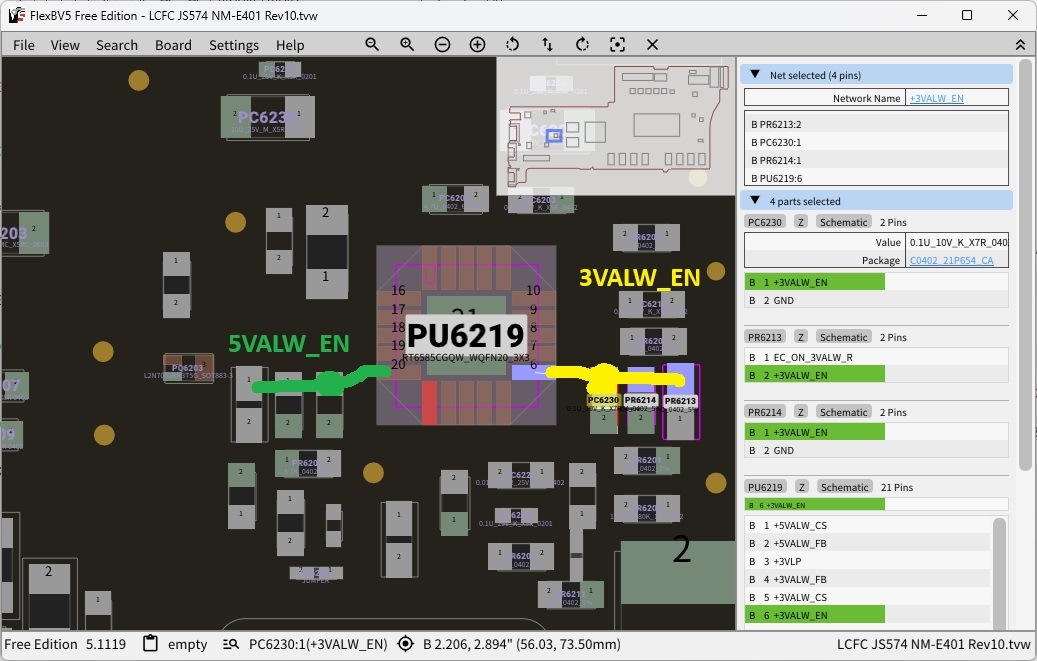Click the +3VALW_EN network name link
Viewport: 1037px width, 661px height.
[937, 98]
